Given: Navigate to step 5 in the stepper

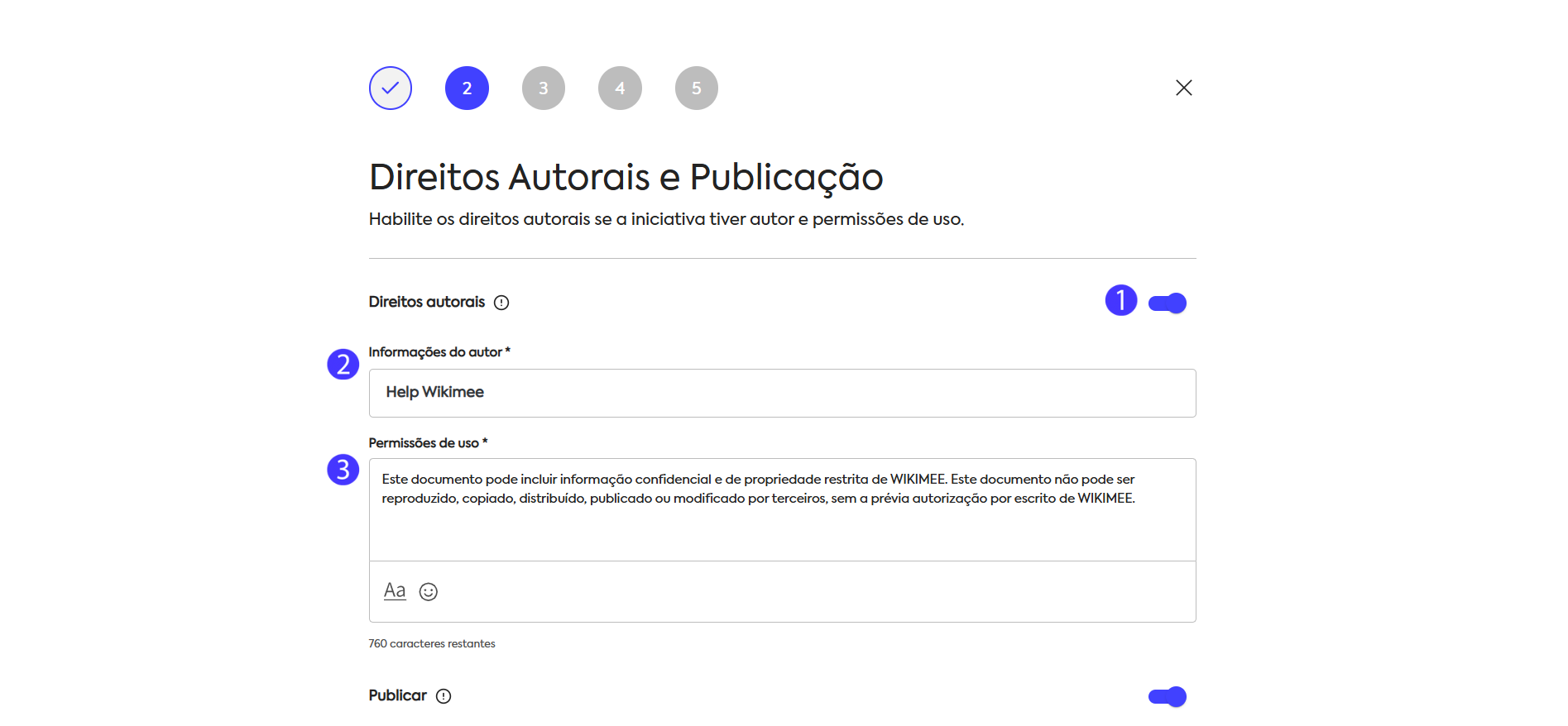Looking at the screenshot, I should tap(697, 88).
